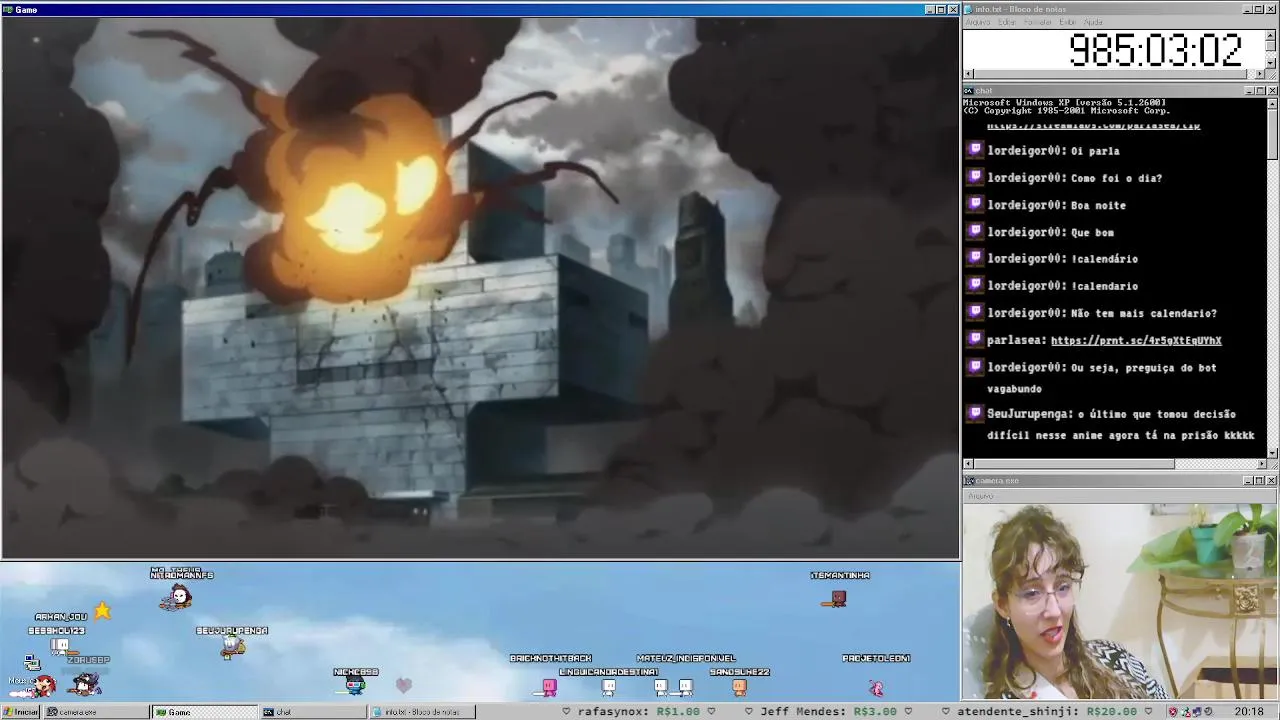
Task: Click the streamlabs tip link in chat
Action: (1093, 126)
